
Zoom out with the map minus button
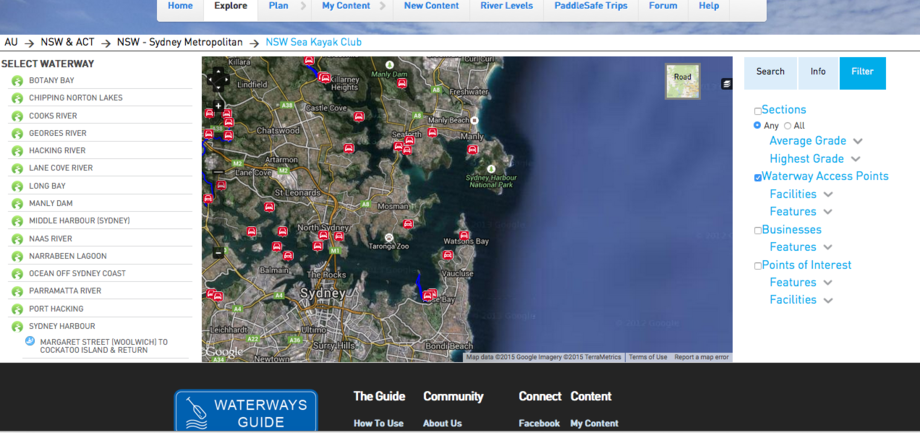tap(218, 253)
